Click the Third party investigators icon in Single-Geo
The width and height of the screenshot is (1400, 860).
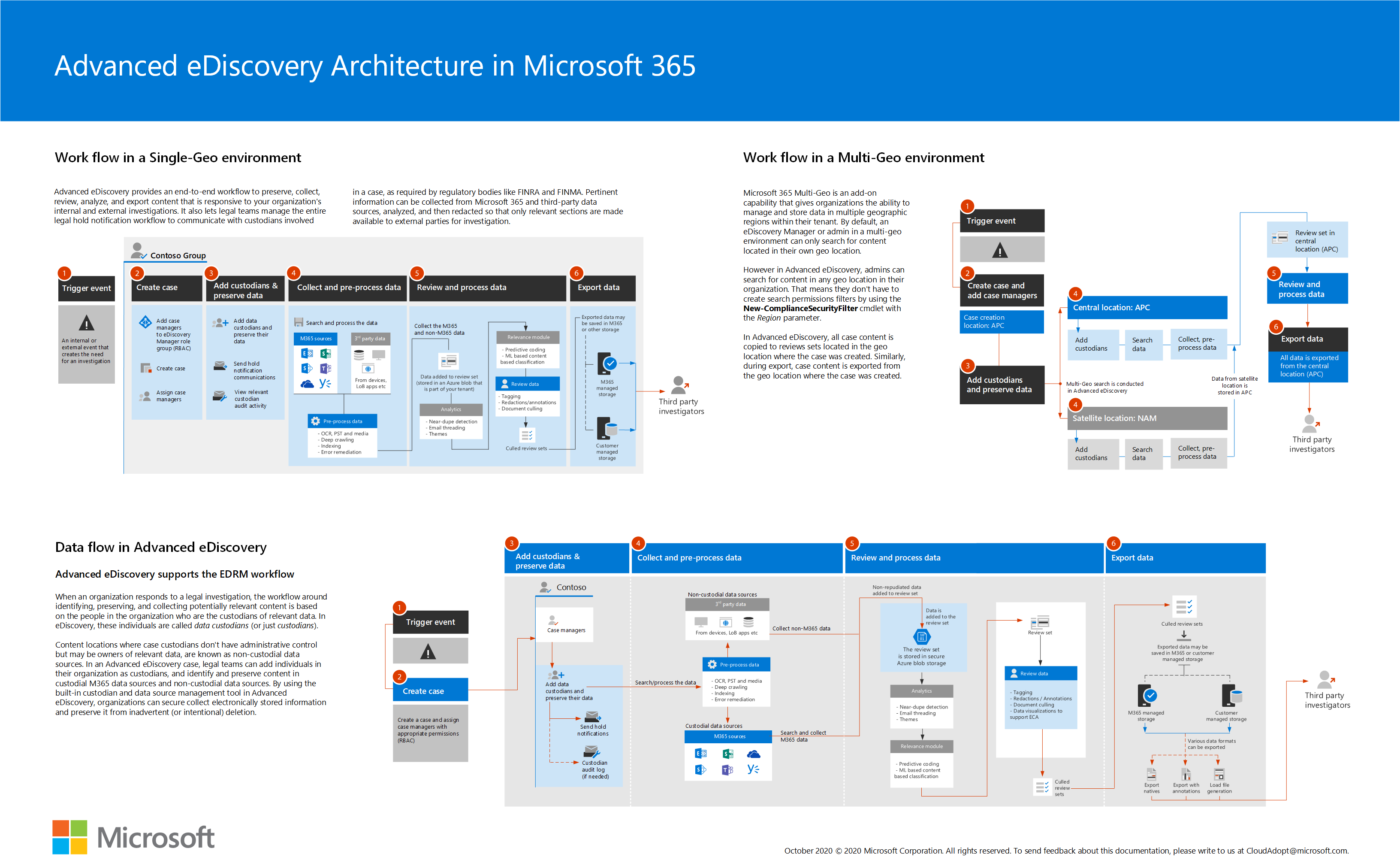pos(680,386)
